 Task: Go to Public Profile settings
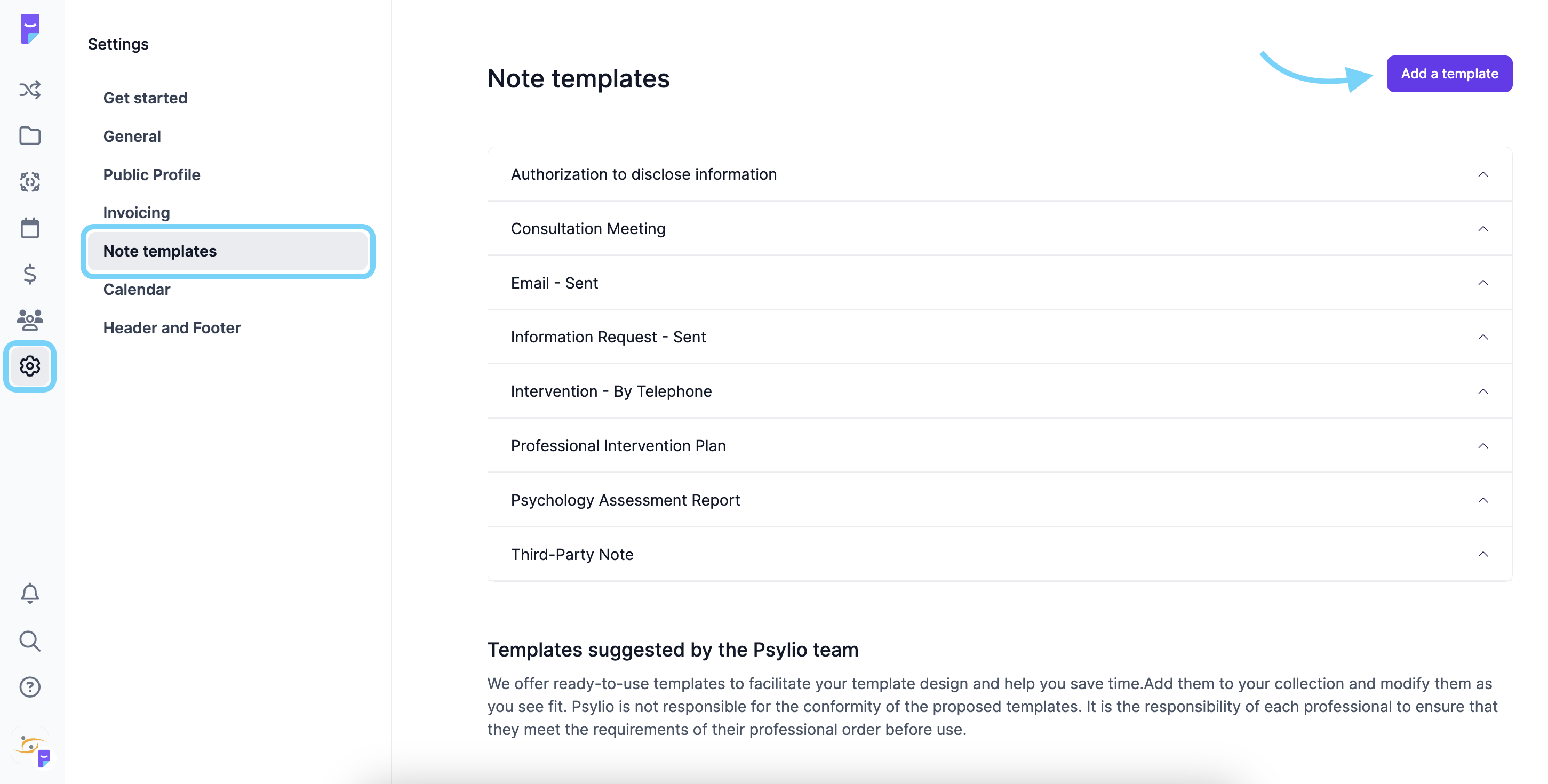point(151,174)
